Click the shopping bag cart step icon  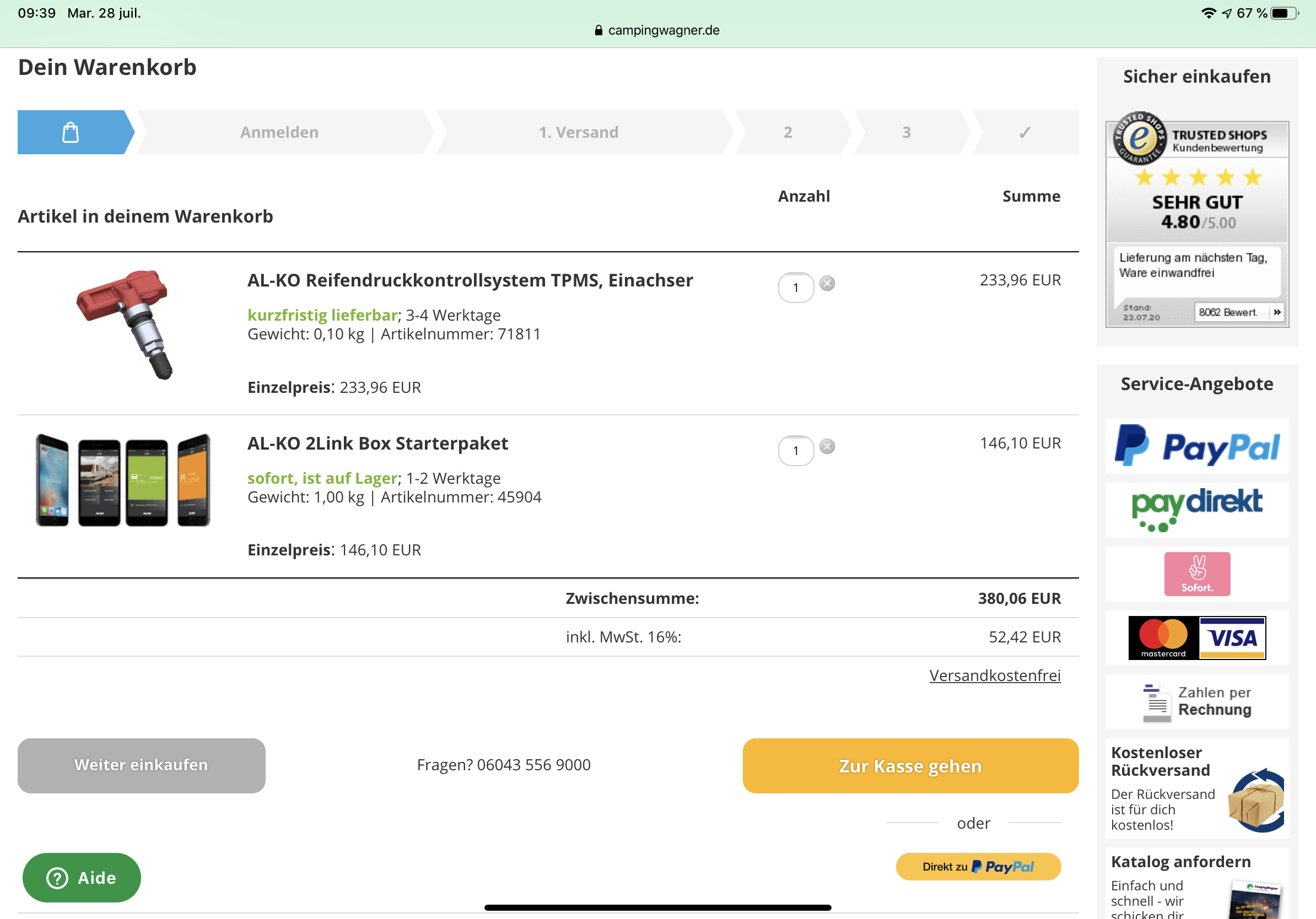71,132
